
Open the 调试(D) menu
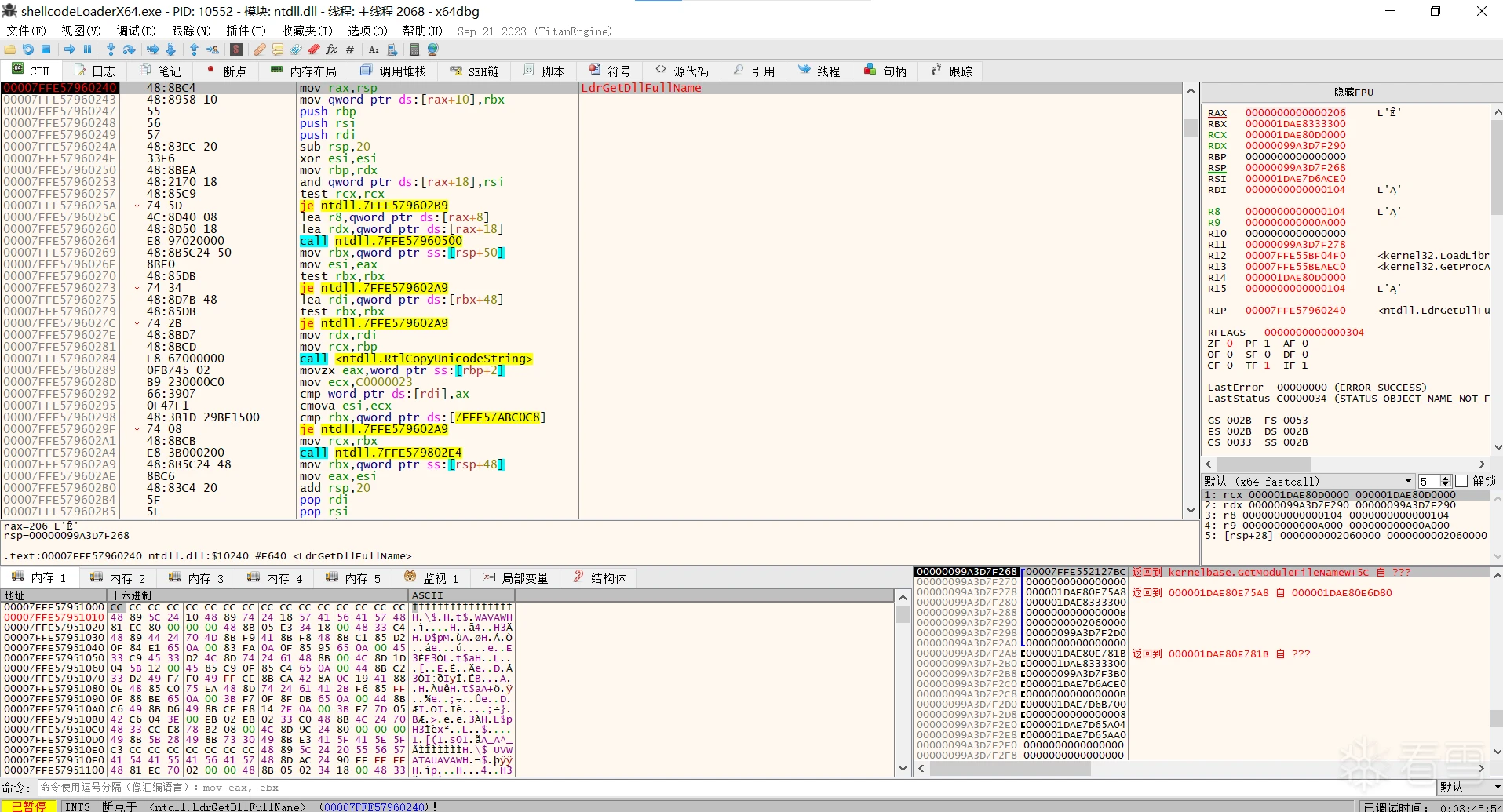click(x=136, y=31)
